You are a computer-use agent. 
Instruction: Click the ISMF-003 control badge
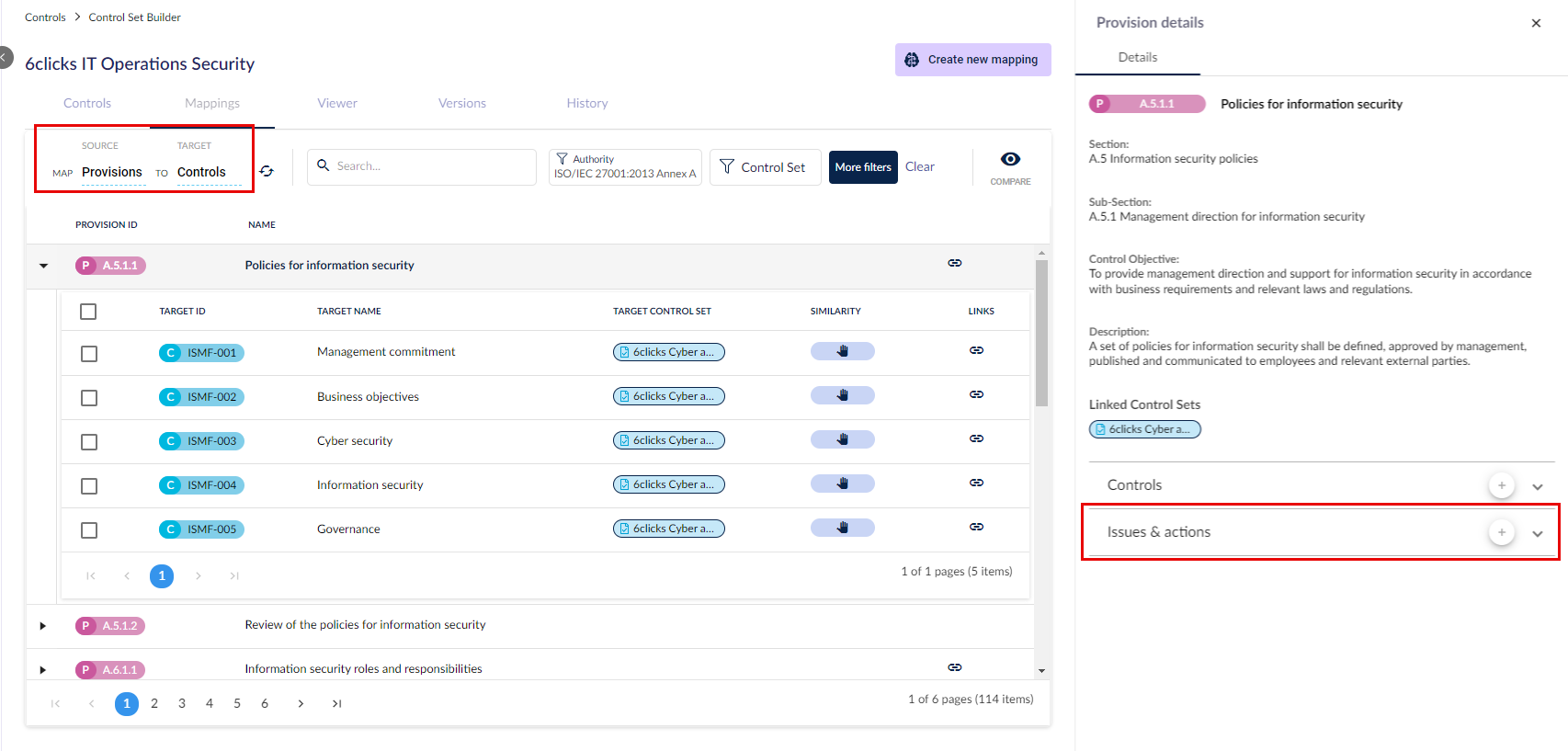201,441
